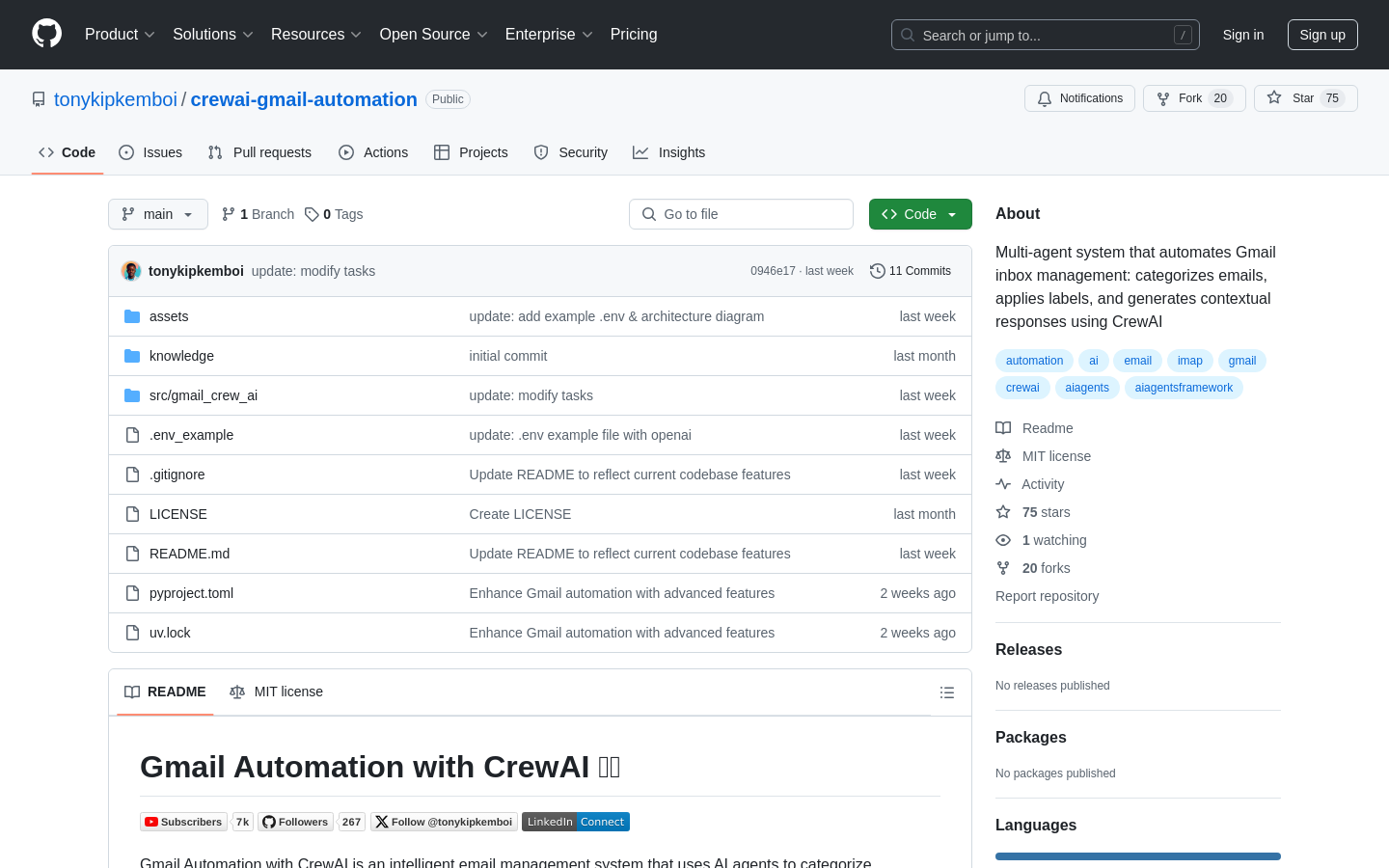Open the GitHub home logo
This screenshot has height=868, width=1389.
click(46, 34)
